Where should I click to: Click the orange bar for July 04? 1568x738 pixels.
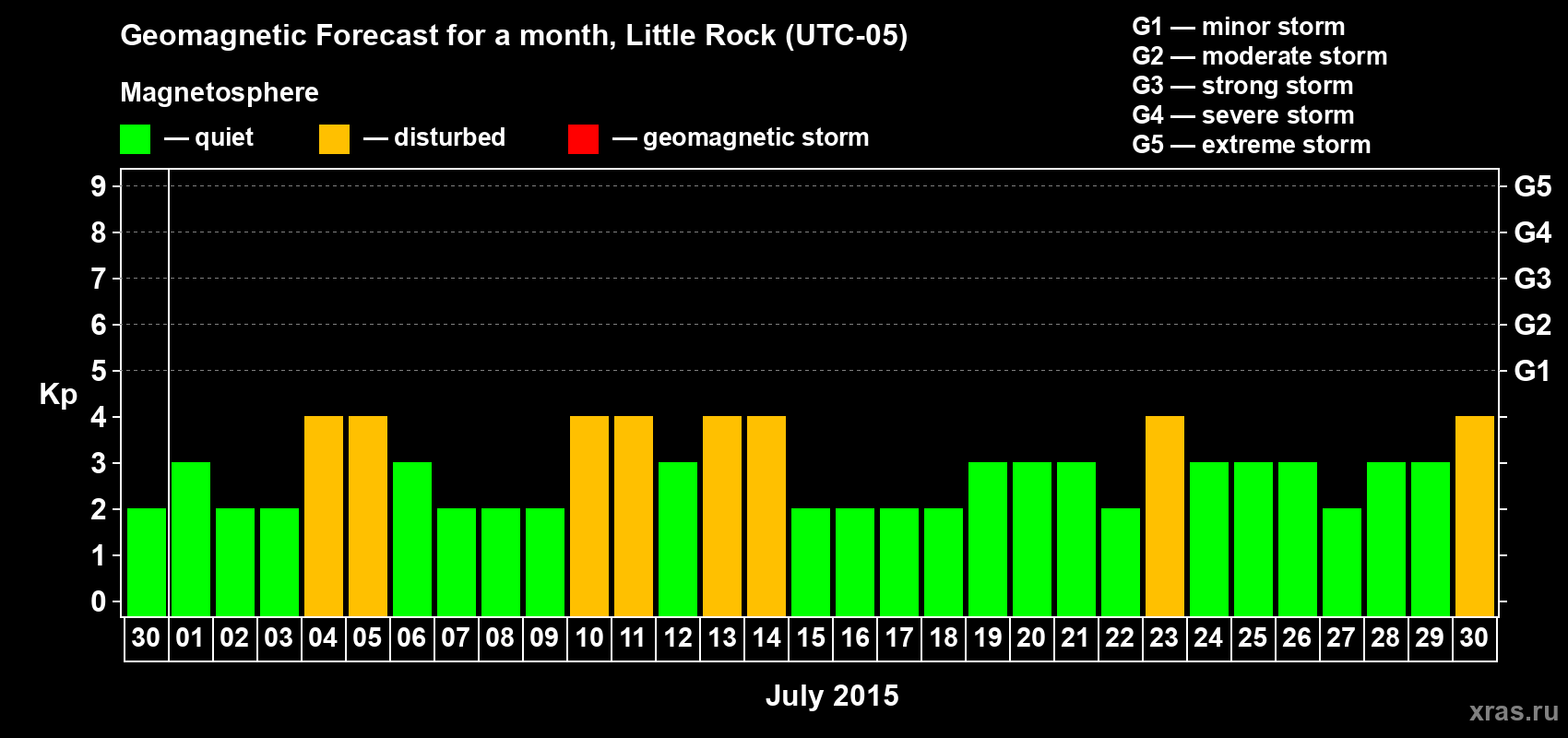pos(324,516)
